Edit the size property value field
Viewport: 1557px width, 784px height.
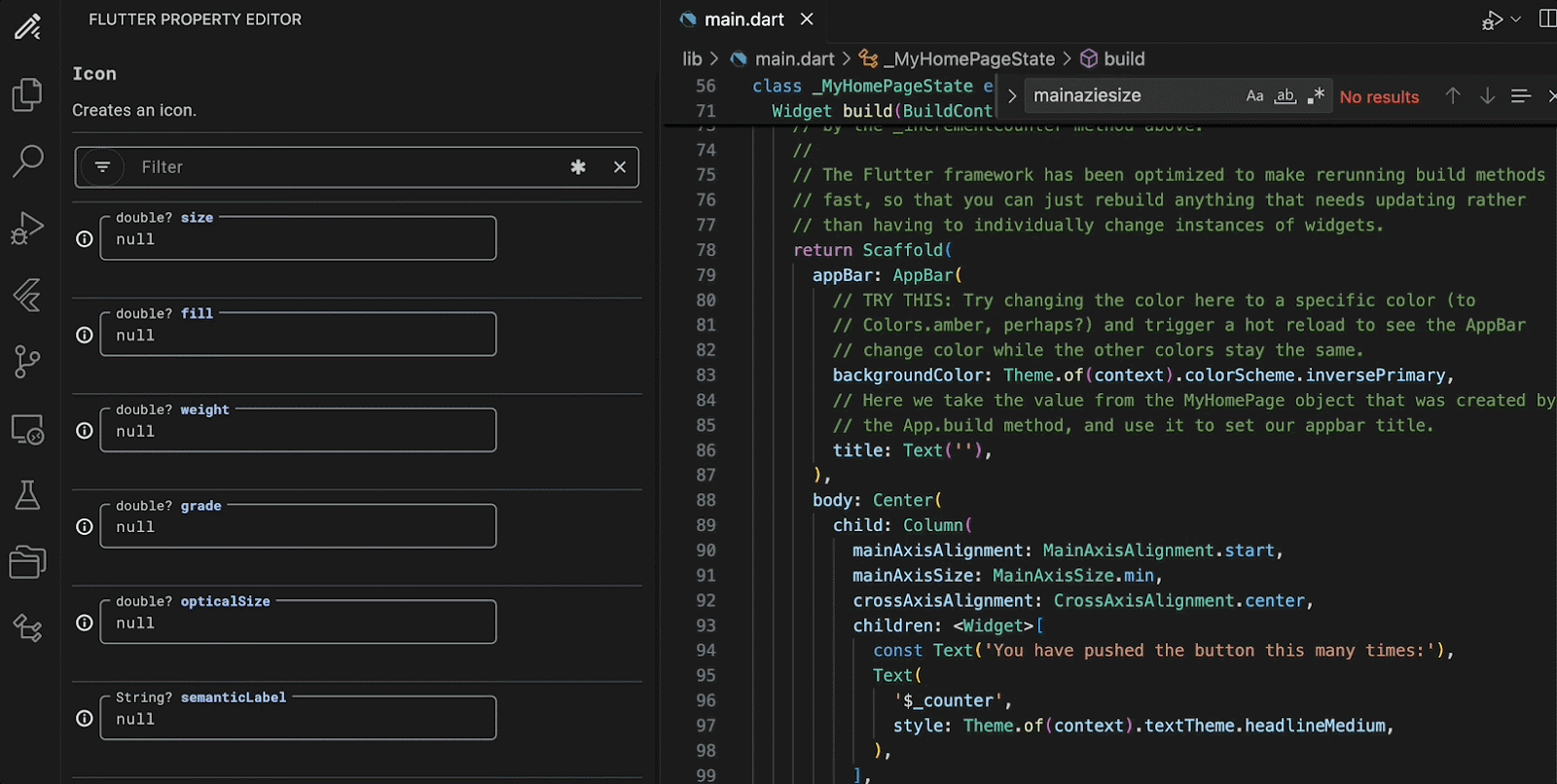(298, 239)
